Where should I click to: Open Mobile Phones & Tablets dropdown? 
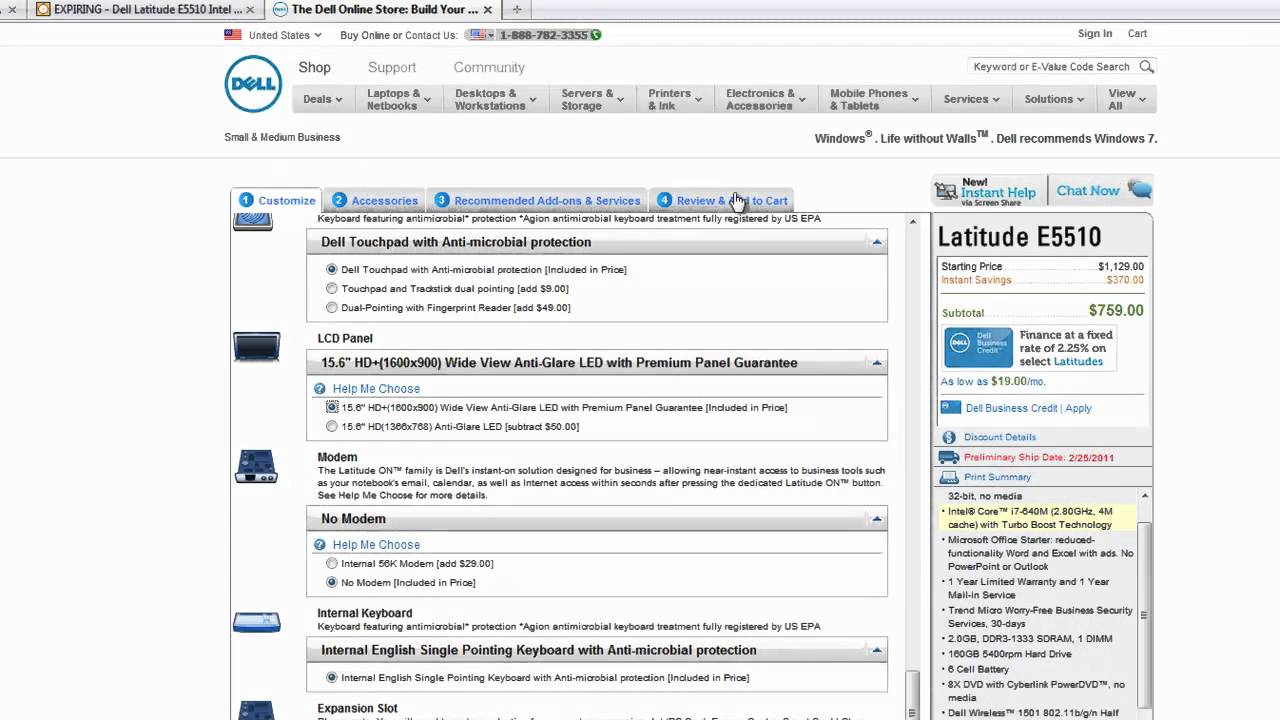[x=874, y=99]
